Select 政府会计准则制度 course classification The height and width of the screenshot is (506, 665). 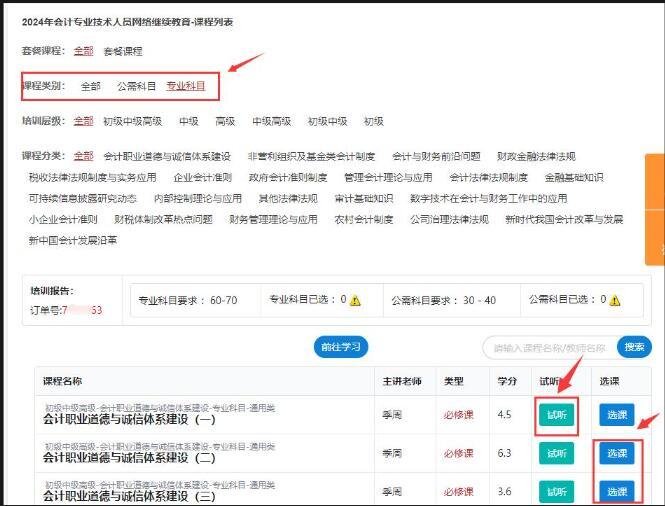288,178
